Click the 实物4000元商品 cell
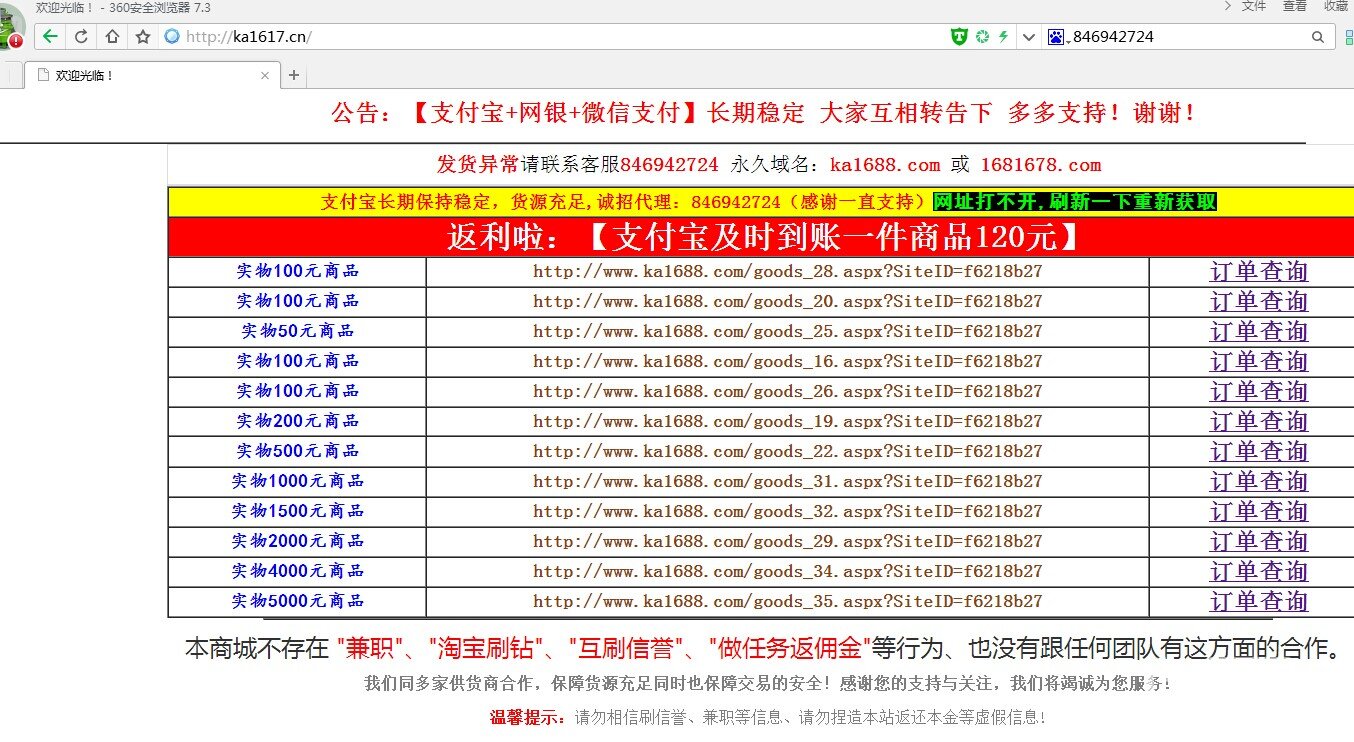 (298, 571)
